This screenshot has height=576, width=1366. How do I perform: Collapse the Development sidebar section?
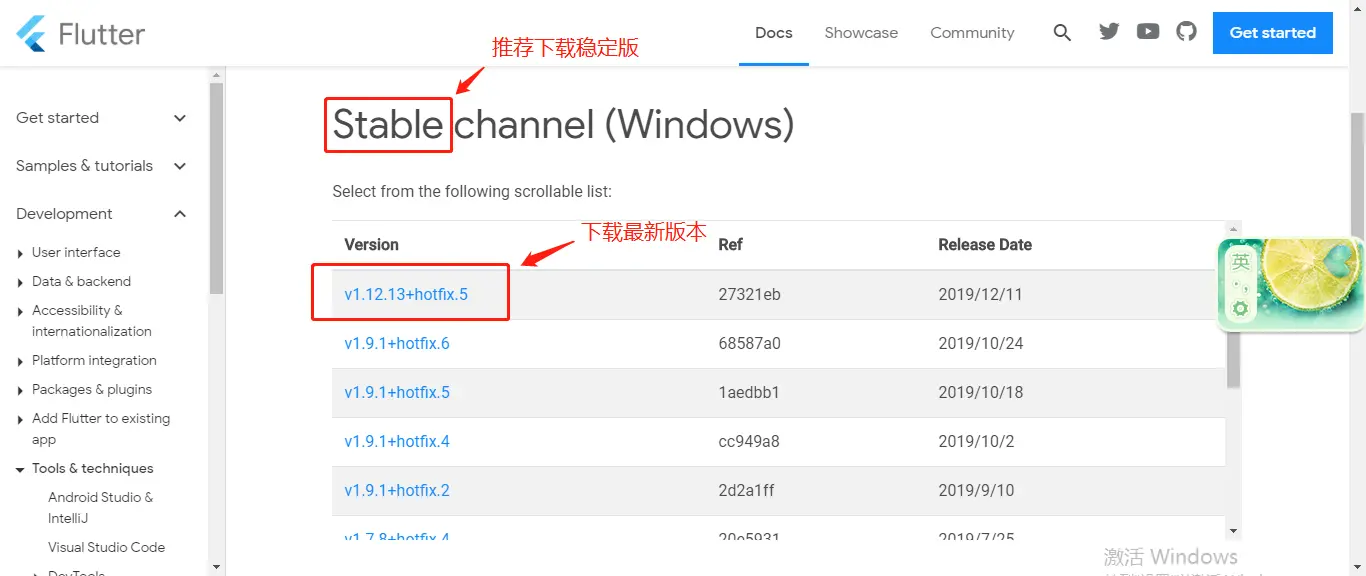click(x=101, y=214)
